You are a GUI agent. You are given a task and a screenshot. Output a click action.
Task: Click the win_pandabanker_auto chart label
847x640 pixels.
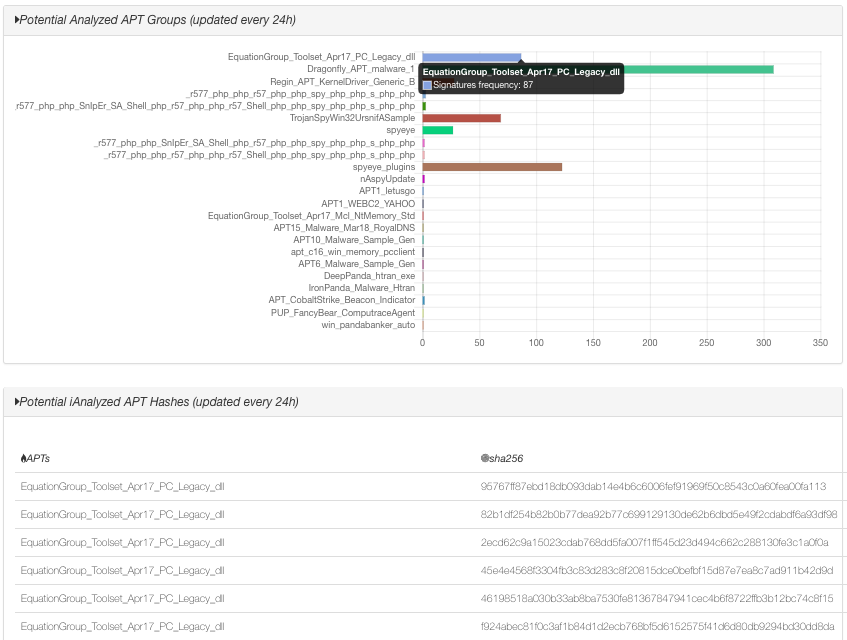(368, 325)
